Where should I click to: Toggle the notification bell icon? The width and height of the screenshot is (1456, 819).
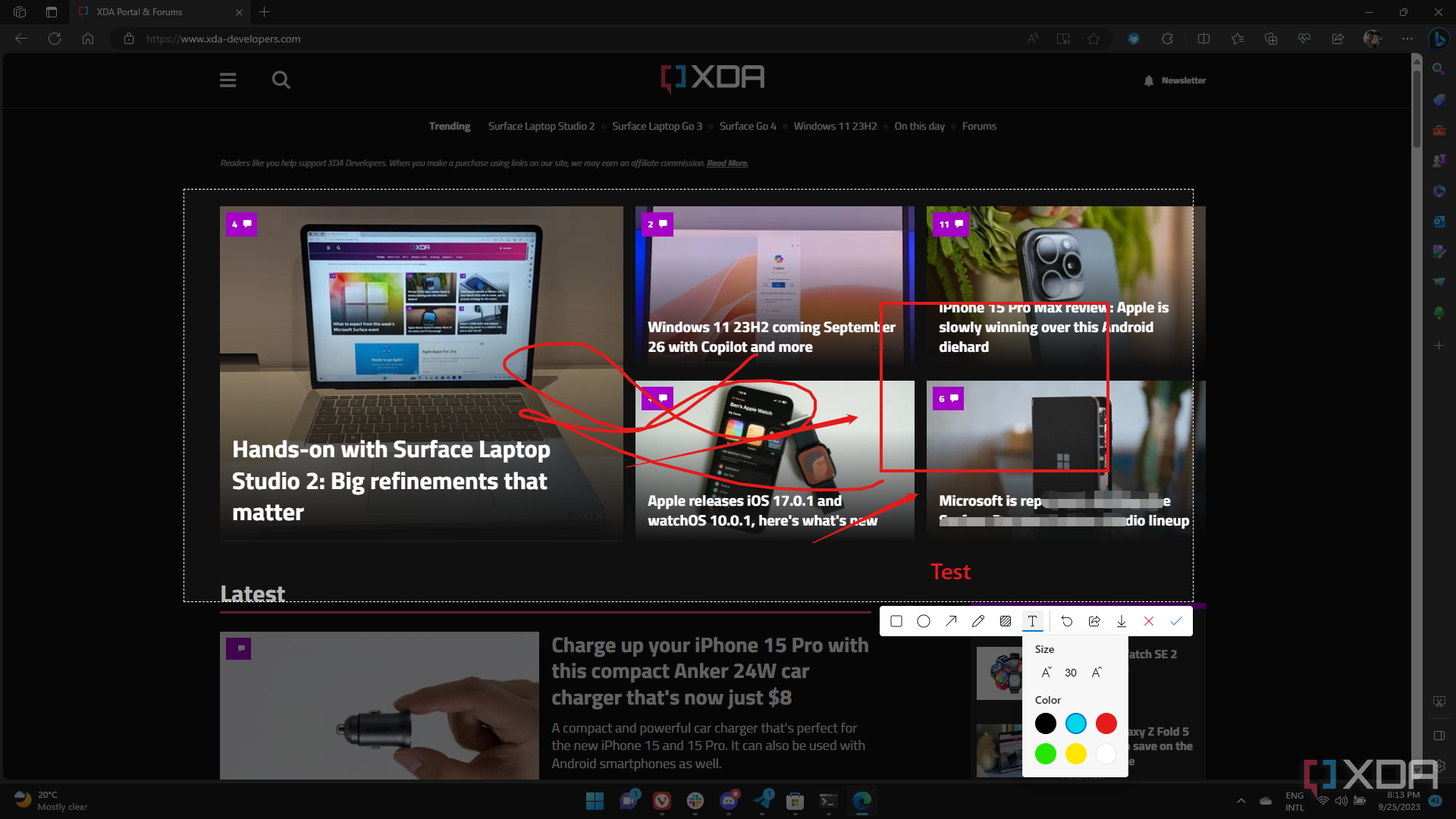point(1149,80)
